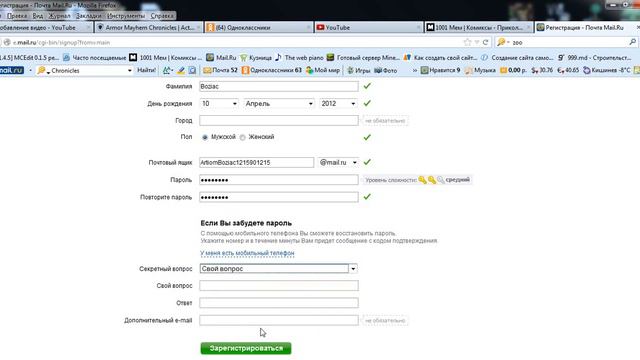Screen dimensions: 640x360
Task: Open the 1001 Мем bookmark
Action: pyautogui.click(x=165, y=58)
